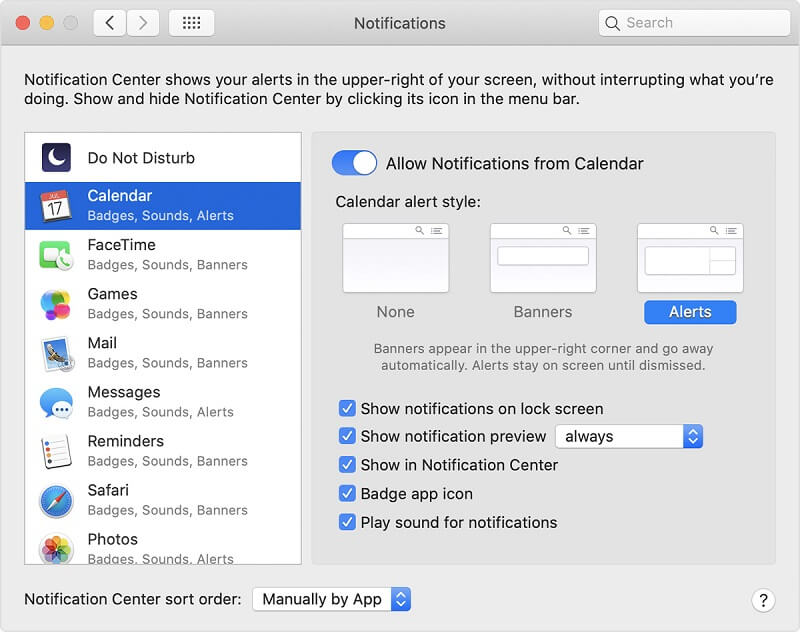
Task: Uncheck Play sound for notifications
Action: [347, 522]
